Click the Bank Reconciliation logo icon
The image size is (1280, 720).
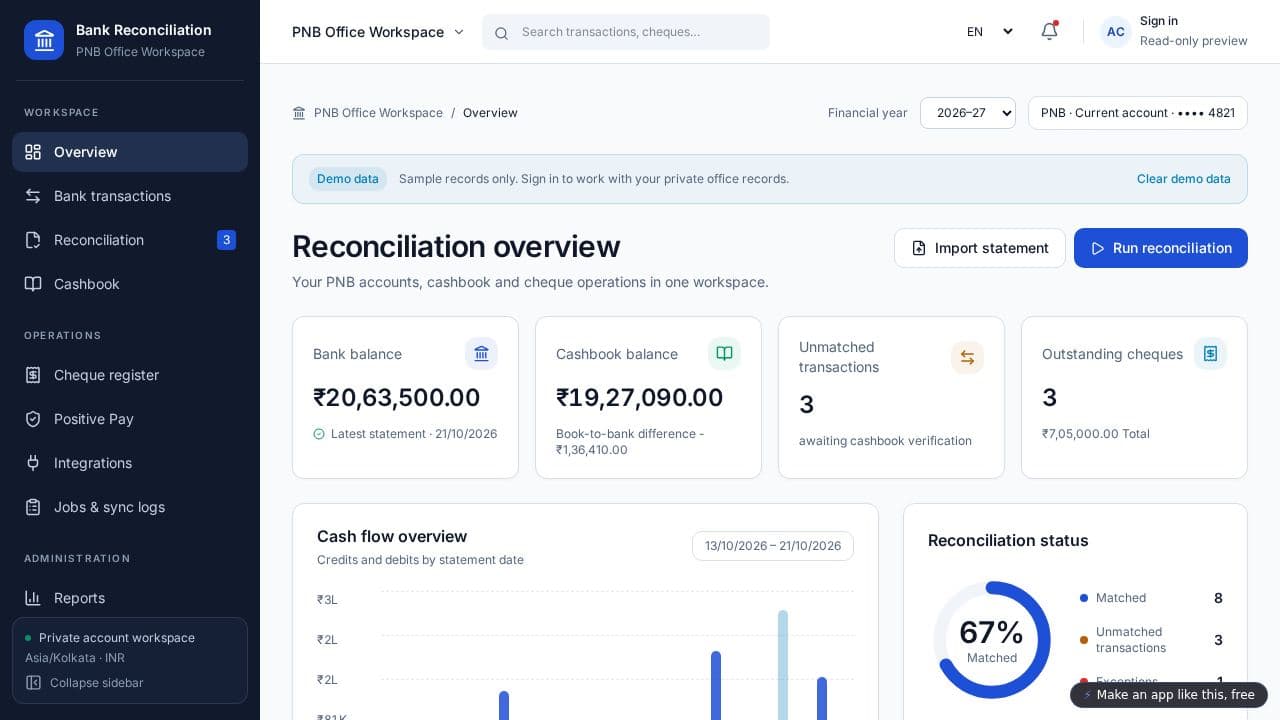pyautogui.click(x=44, y=40)
